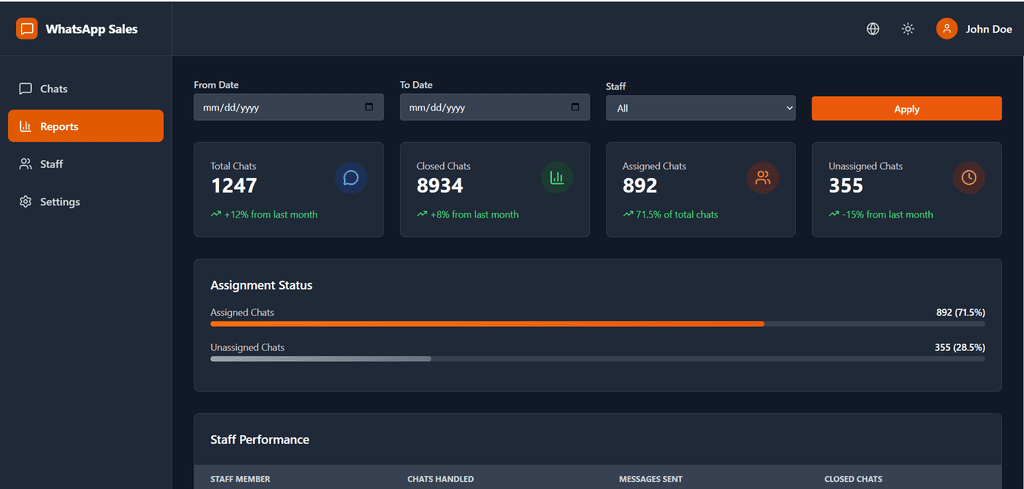Click the WhatsApp Sales logo icon

(x=27, y=29)
